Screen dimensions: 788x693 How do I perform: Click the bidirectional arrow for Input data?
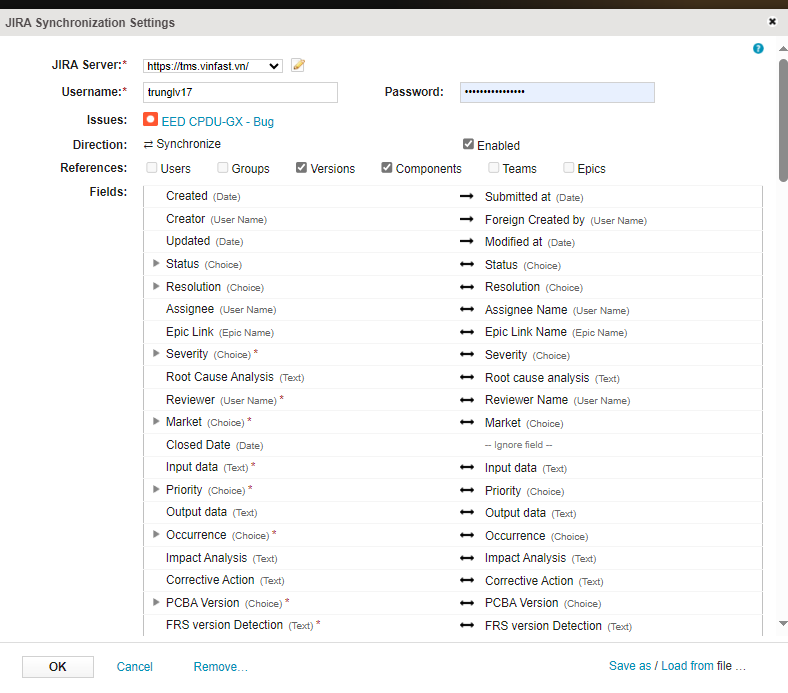point(466,467)
